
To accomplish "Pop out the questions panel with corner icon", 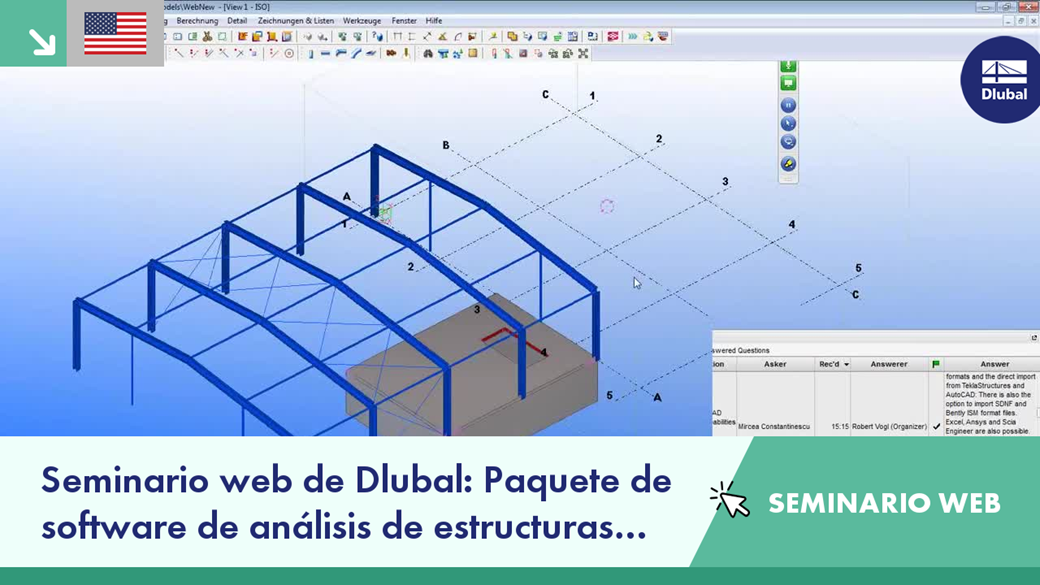I will pos(1034,338).
